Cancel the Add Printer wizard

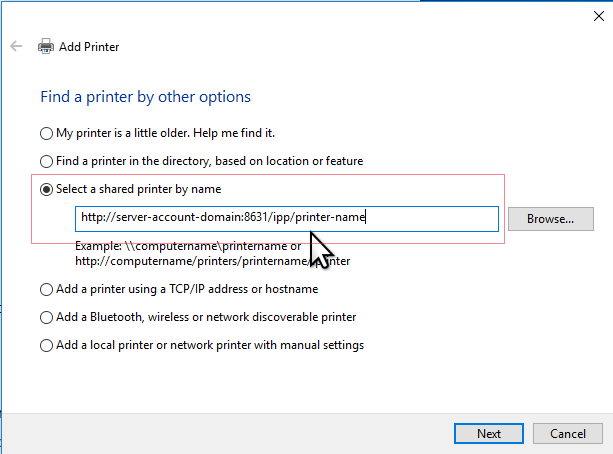pos(568,434)
